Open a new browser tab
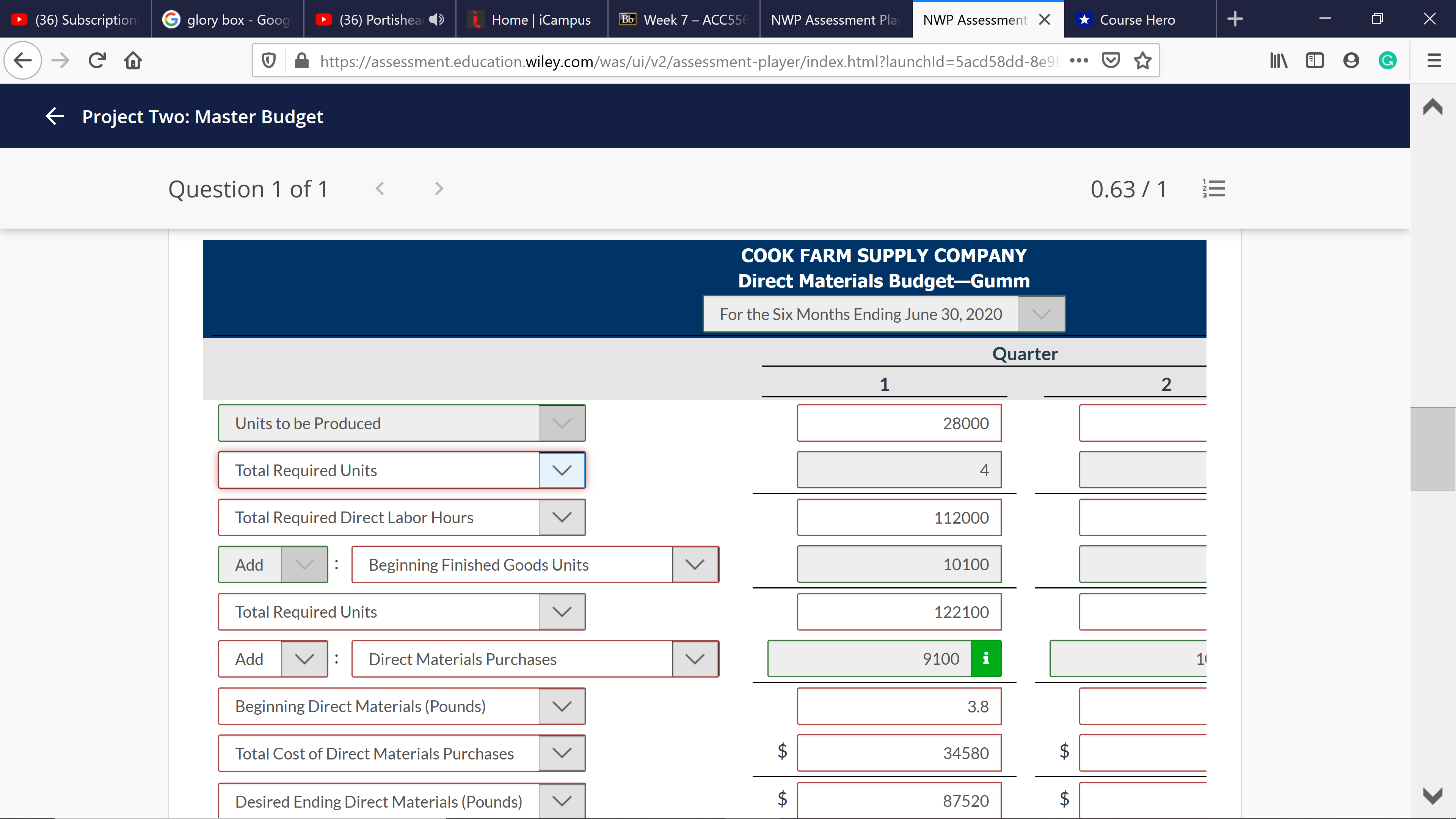 (1235, 19)
